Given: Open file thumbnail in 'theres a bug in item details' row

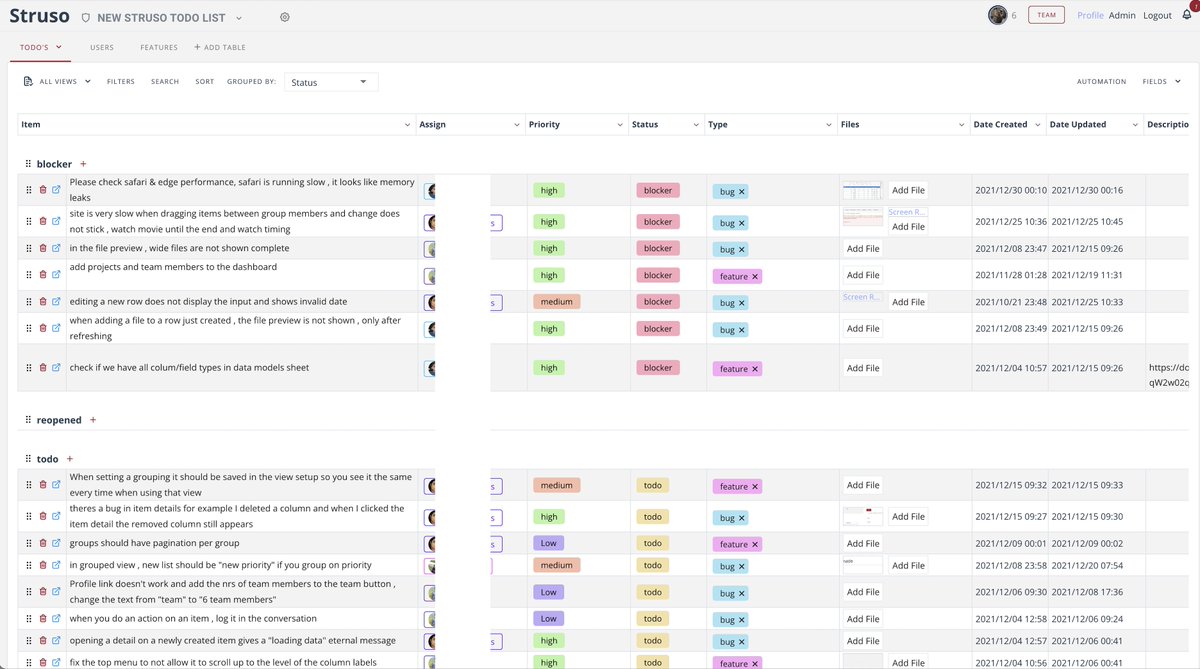Looking at the screenshot, I should (x=862, y=516).
